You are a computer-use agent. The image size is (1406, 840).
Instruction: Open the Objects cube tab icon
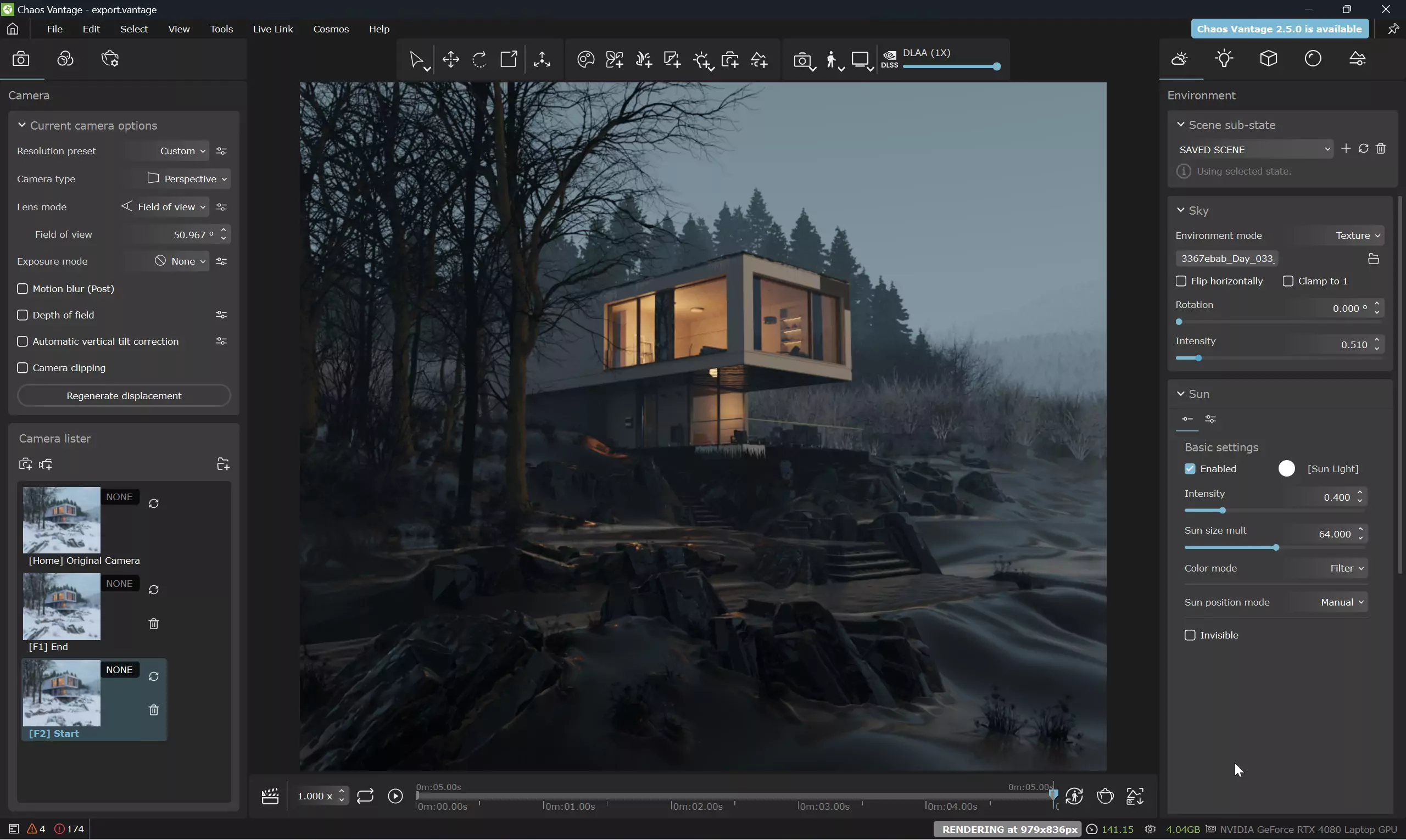pos(1268,58)
